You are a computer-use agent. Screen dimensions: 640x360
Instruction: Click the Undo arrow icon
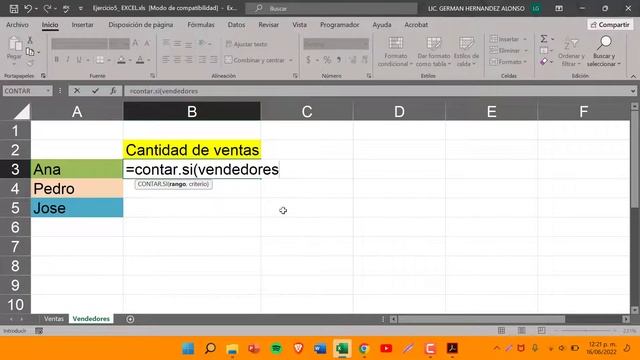pos(28,8)
